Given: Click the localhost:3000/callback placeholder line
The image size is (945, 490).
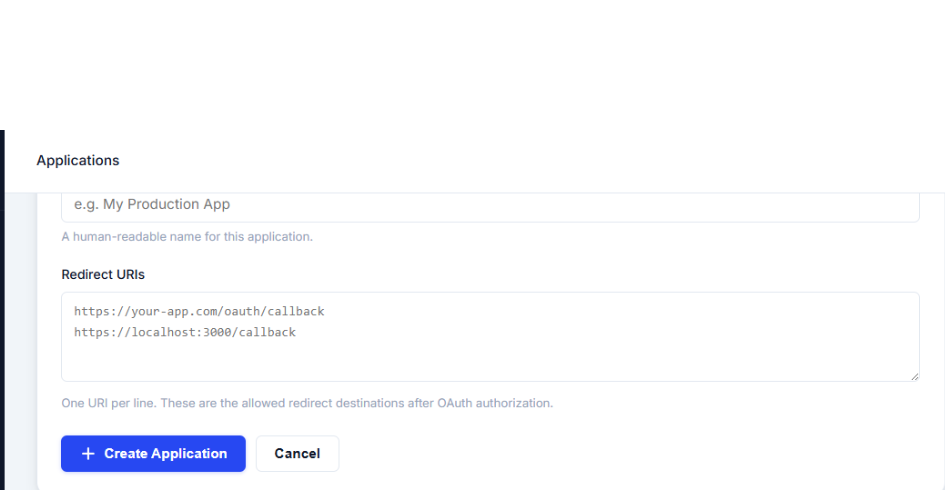Looking at the screenshot, I should [x=185, y=332].
